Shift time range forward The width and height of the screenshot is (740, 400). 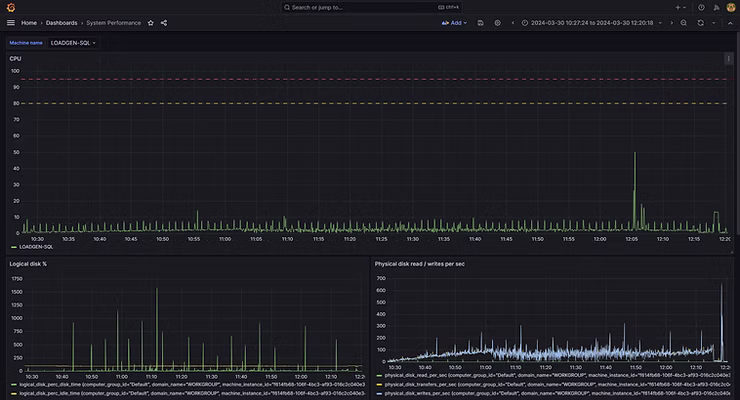tap(672, 23)
